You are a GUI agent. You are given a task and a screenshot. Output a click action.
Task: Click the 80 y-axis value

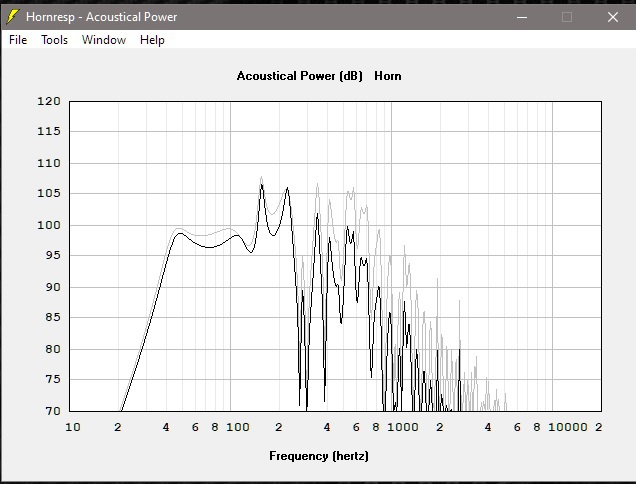point(53,349)
